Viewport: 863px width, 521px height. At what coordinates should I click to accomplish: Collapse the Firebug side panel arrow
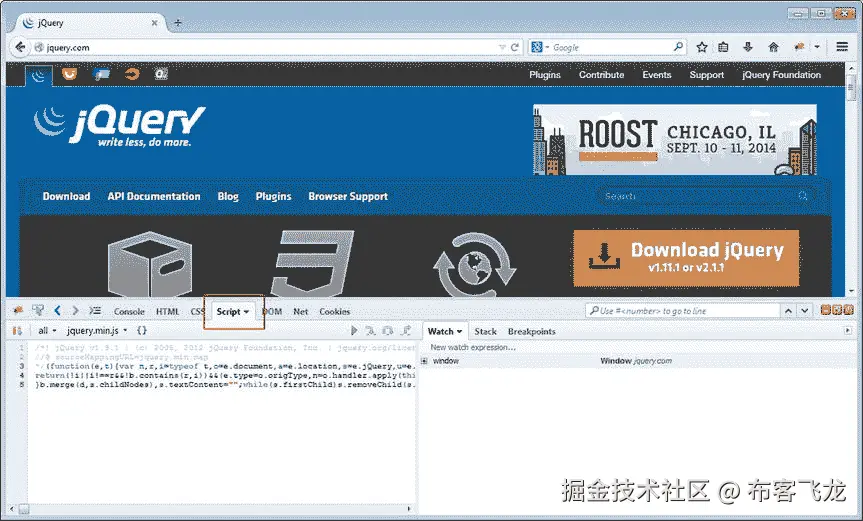coord(848,331)
